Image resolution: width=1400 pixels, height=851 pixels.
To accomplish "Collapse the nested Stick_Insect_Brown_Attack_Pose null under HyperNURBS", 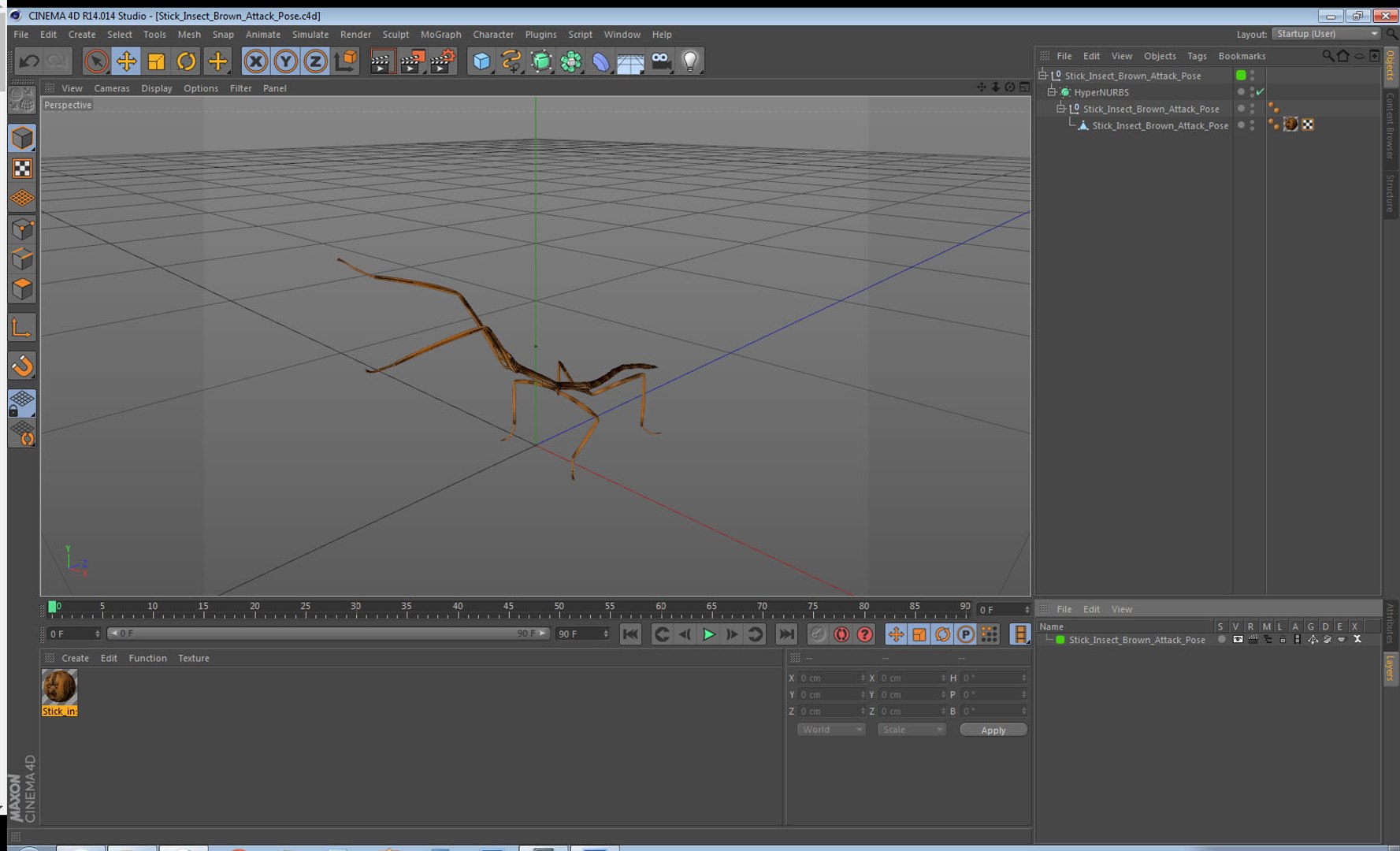I will pyautogui.click(x=1060, y=109).
